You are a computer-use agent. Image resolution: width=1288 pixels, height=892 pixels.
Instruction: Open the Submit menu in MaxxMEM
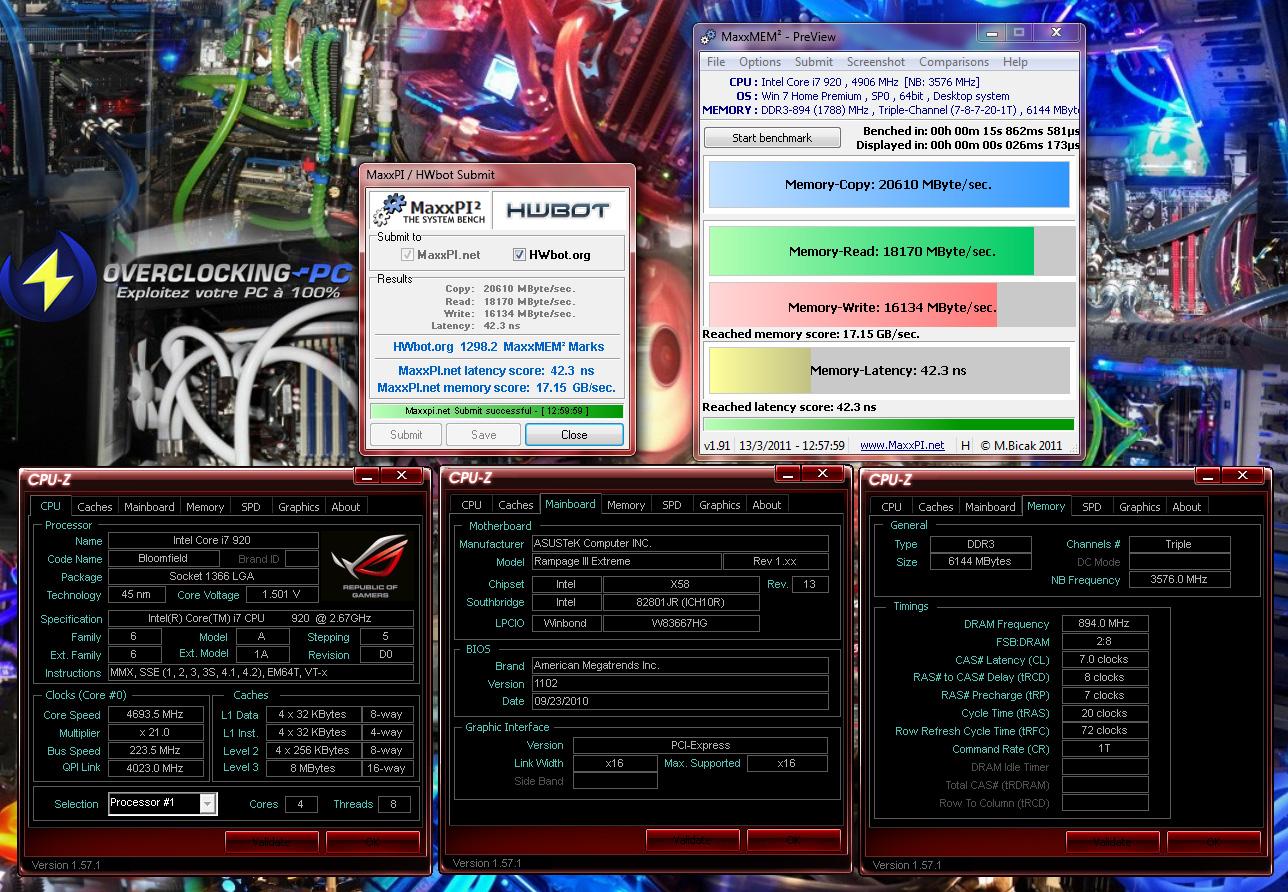pyautogui.click(x=814, y=62)
